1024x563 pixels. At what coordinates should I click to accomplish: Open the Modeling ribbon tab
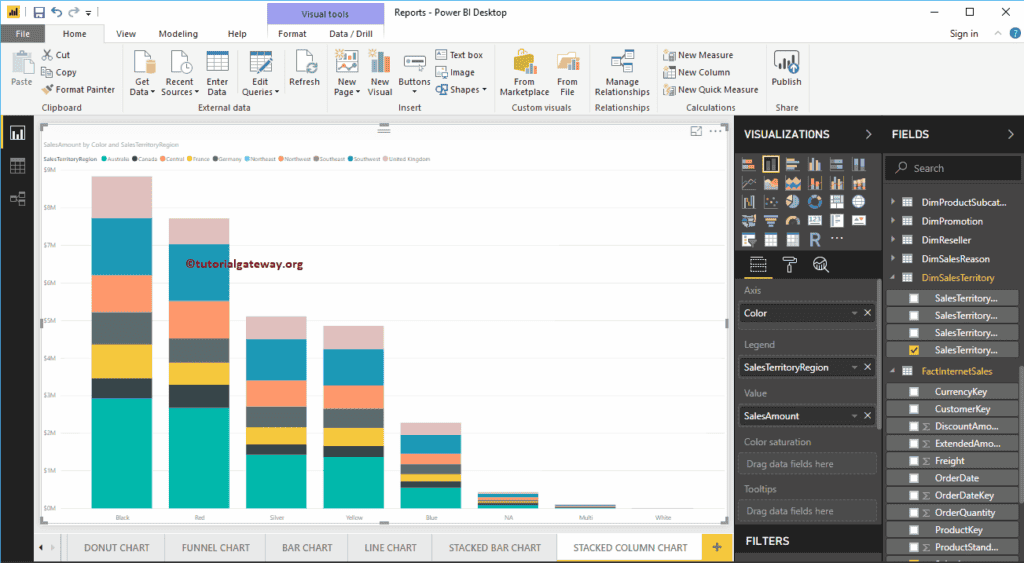pyautogui.click(x=178, y=33)
